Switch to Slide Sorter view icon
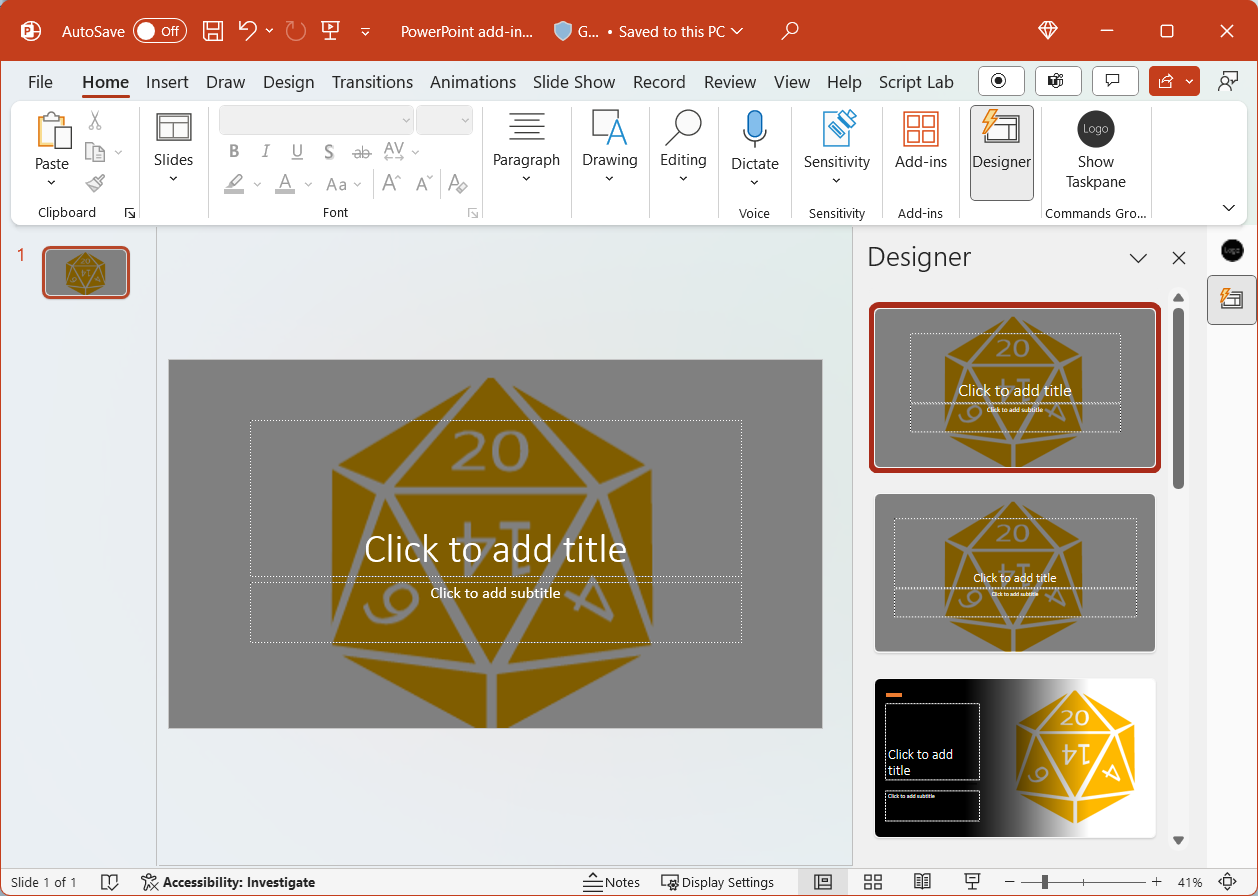The image size is (1258, 896). (873, 882)
